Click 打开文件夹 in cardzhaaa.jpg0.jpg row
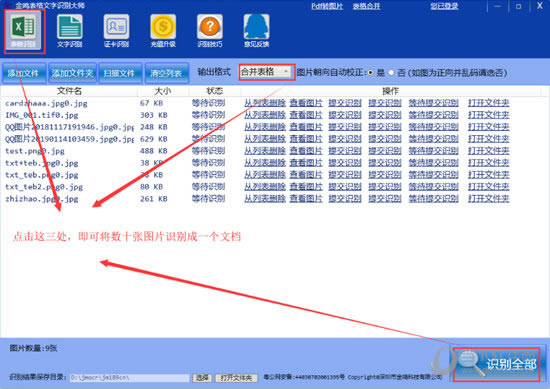The height and width of the screenshot is (389, 550). tap(489, 103)
